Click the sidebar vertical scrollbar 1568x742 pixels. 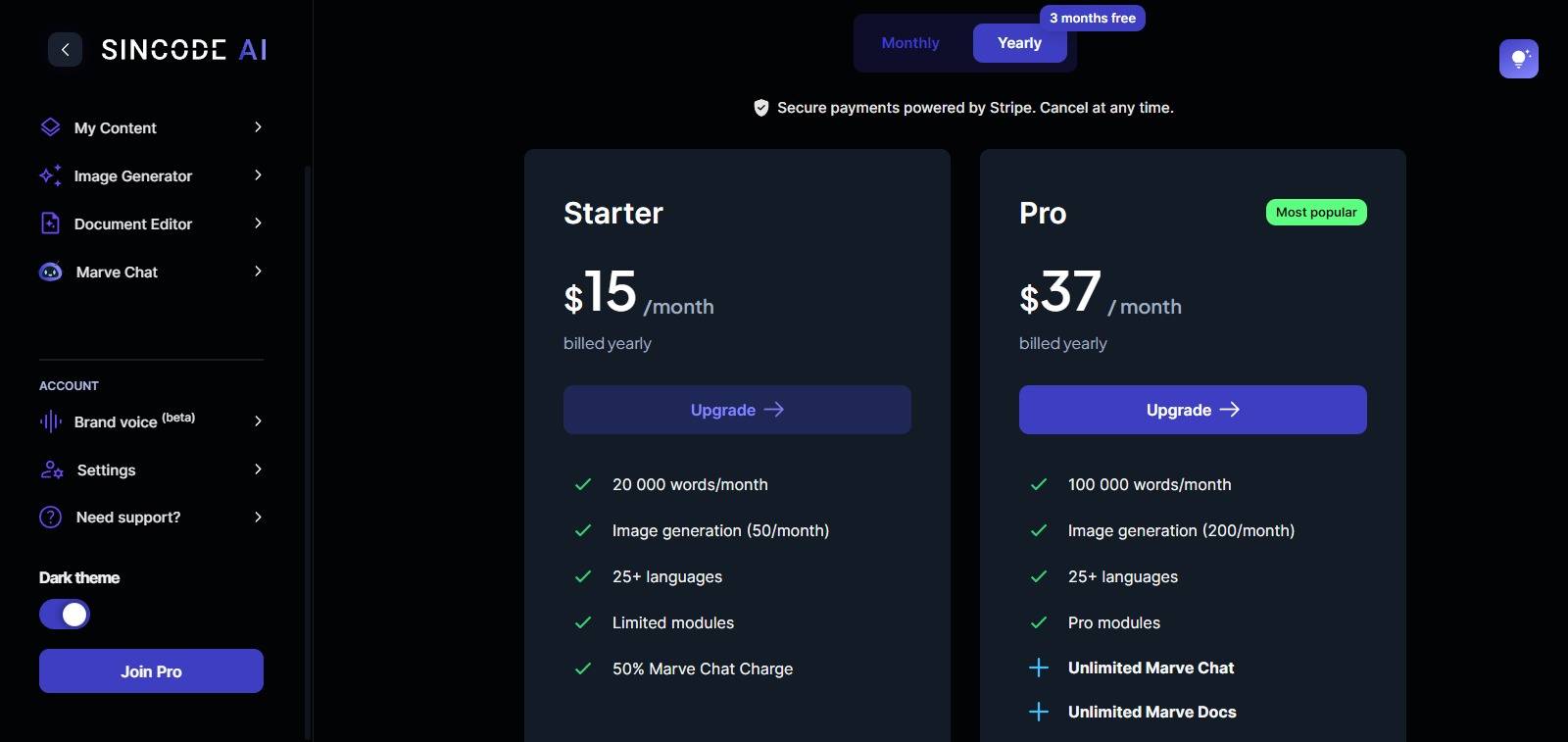[x=308, y=451]
